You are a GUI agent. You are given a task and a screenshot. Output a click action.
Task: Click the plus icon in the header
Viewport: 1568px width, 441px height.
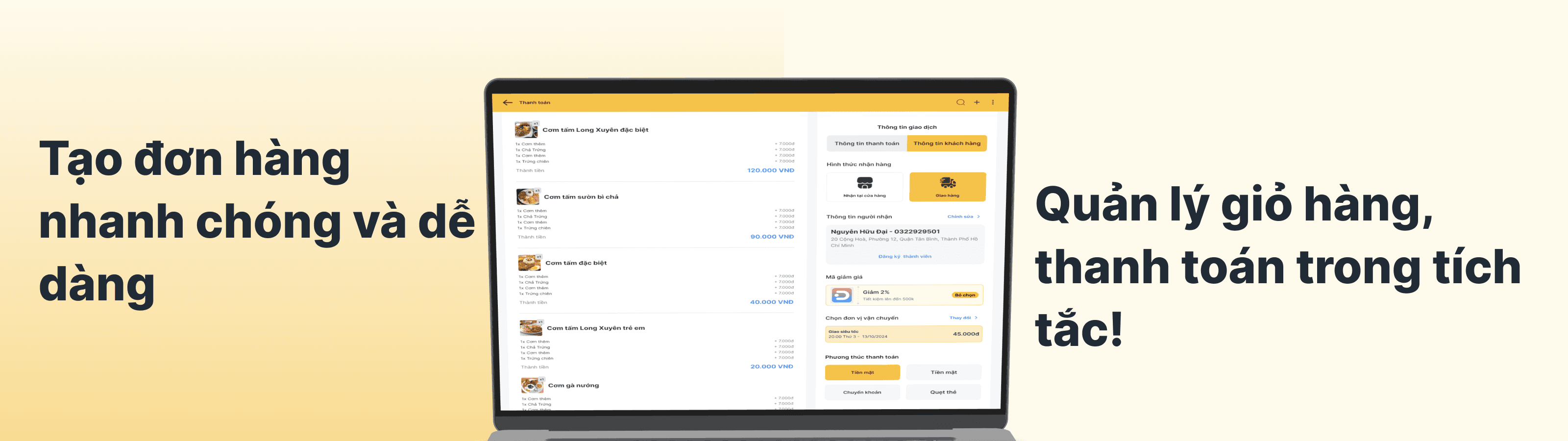point(977,102)
